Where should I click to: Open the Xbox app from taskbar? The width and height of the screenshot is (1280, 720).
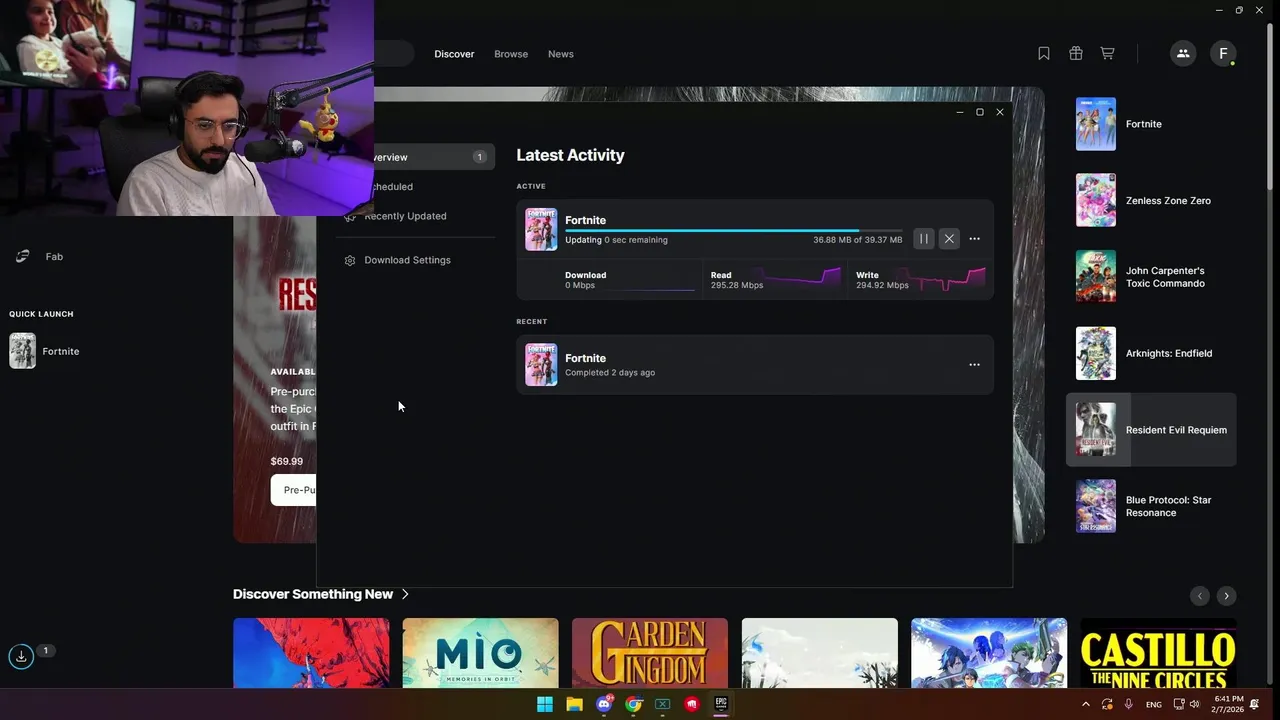[662, 704]
